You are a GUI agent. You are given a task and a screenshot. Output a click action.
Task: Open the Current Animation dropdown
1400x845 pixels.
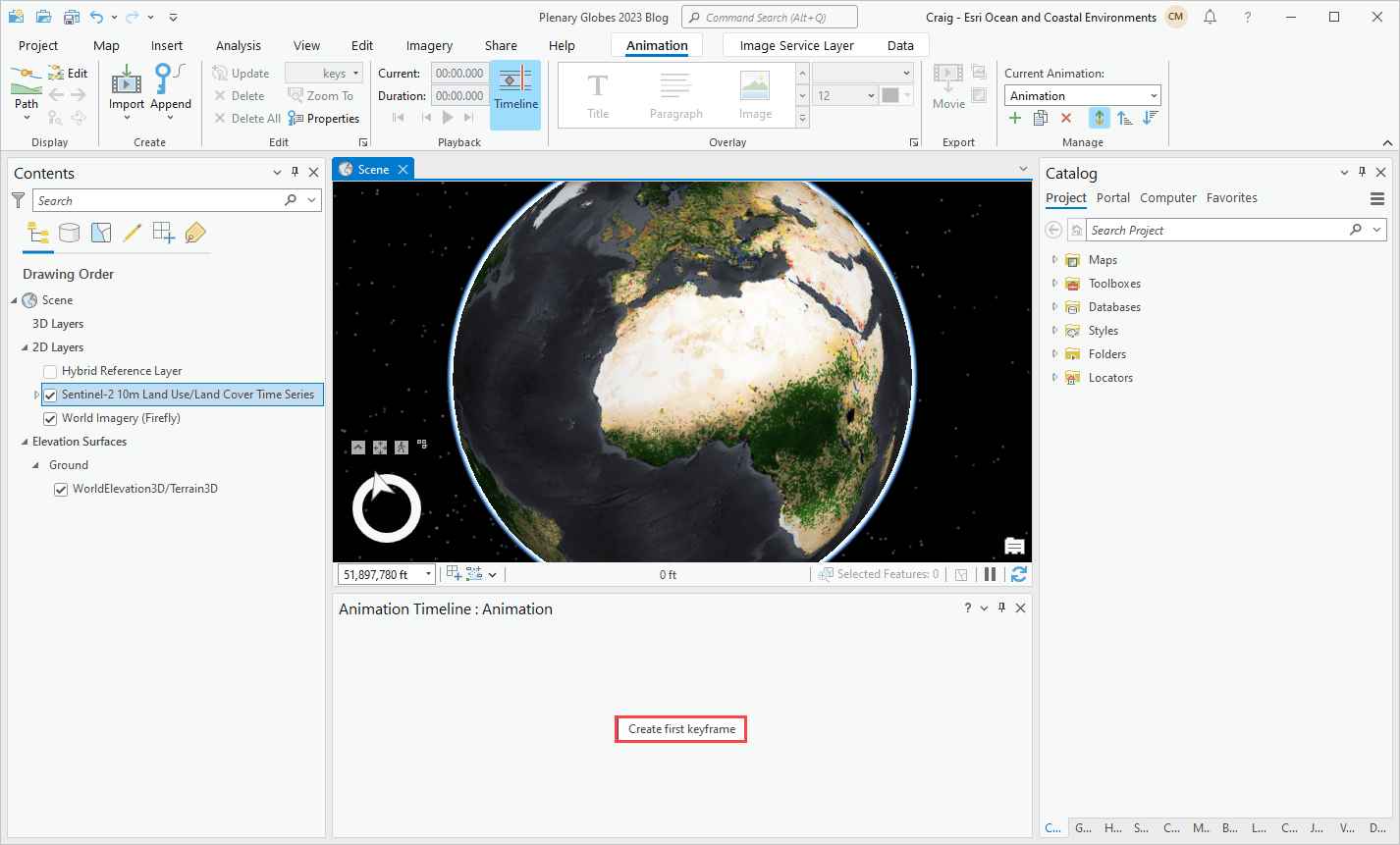1154,95
